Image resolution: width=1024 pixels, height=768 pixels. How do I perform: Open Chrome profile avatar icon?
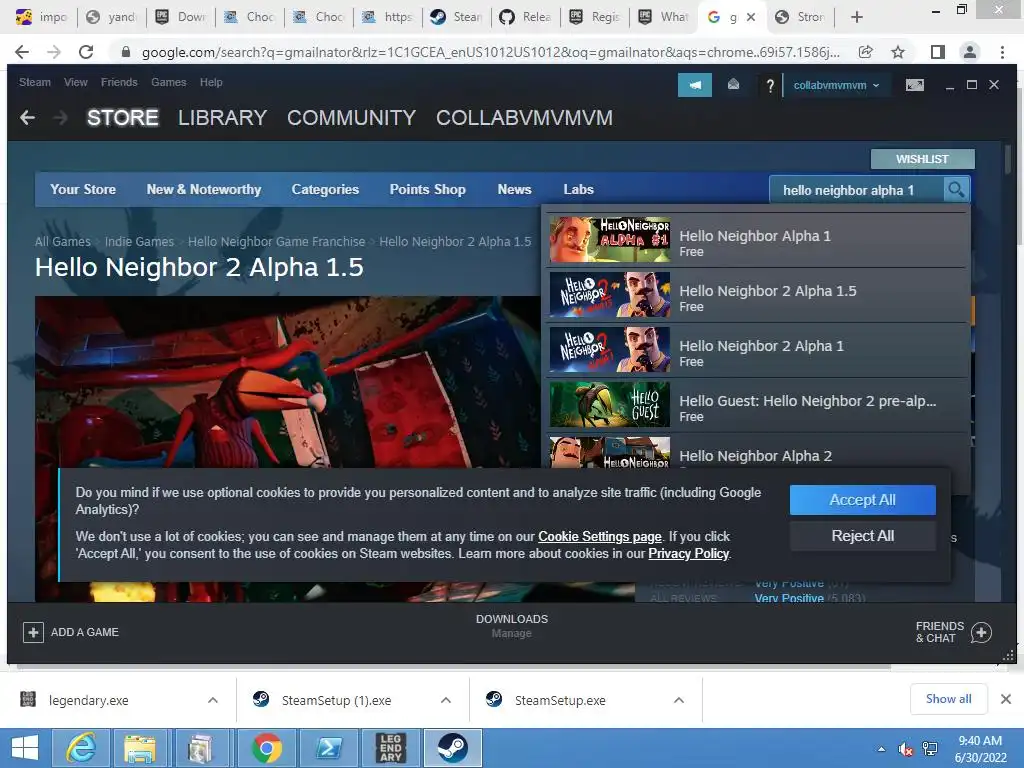click(970, 52)
